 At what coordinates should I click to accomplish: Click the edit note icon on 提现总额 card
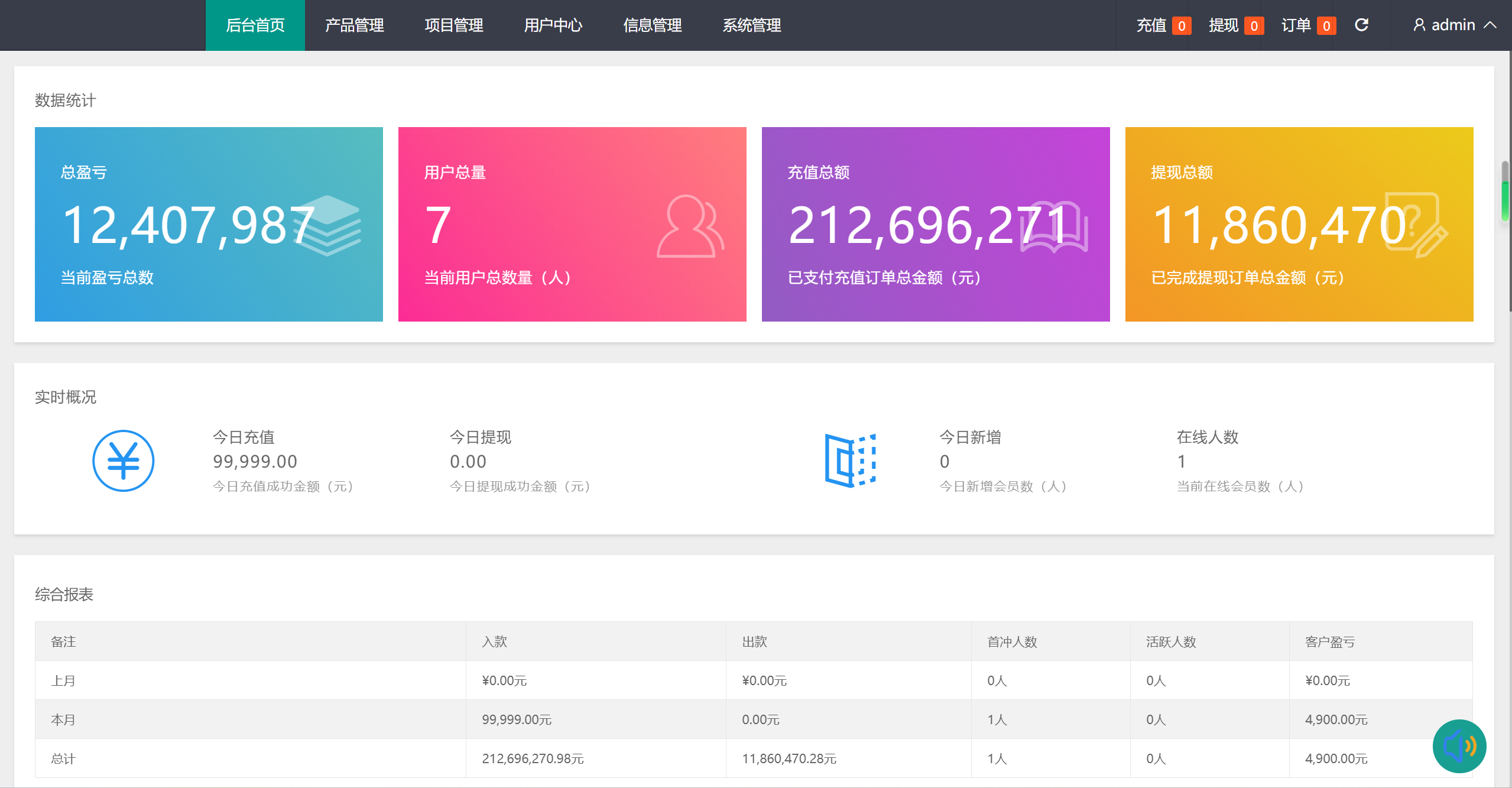1416,225
